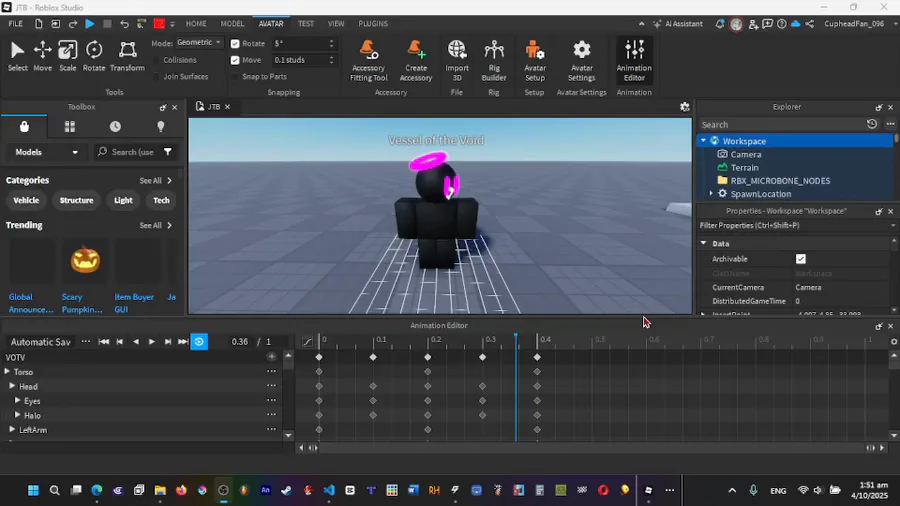This screenshot has height=506, width=900.
Task: Open the Scary Pumpkin trending item
Action: (85, 277)
